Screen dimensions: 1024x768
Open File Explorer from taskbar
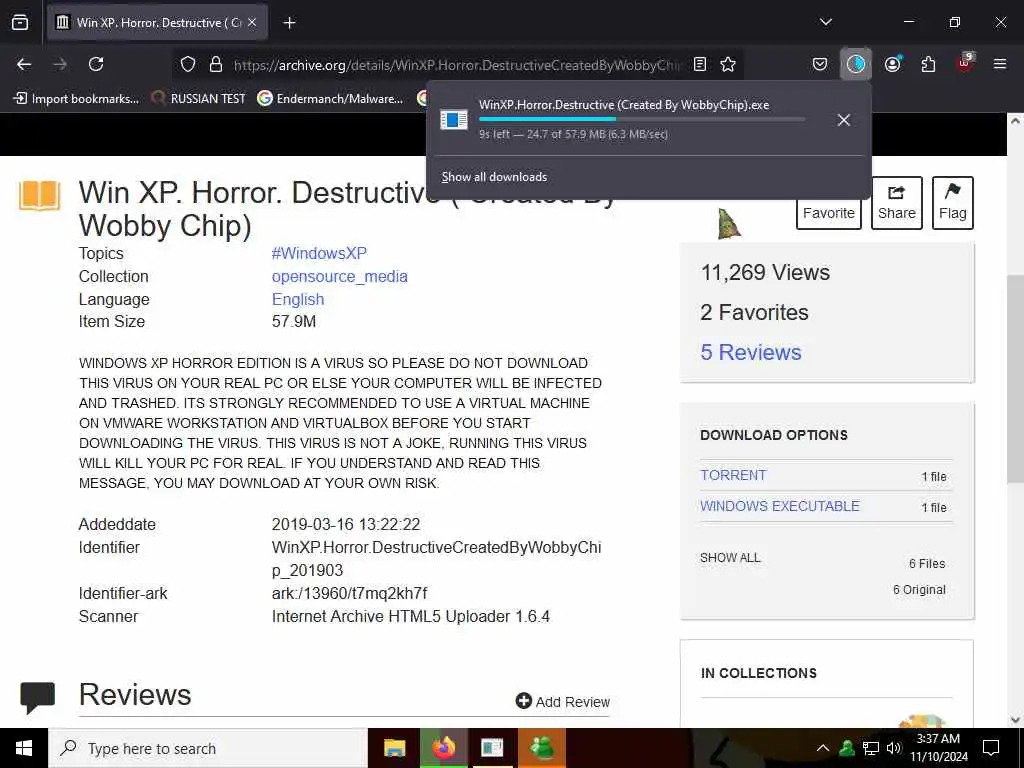[x=394, y=748]
